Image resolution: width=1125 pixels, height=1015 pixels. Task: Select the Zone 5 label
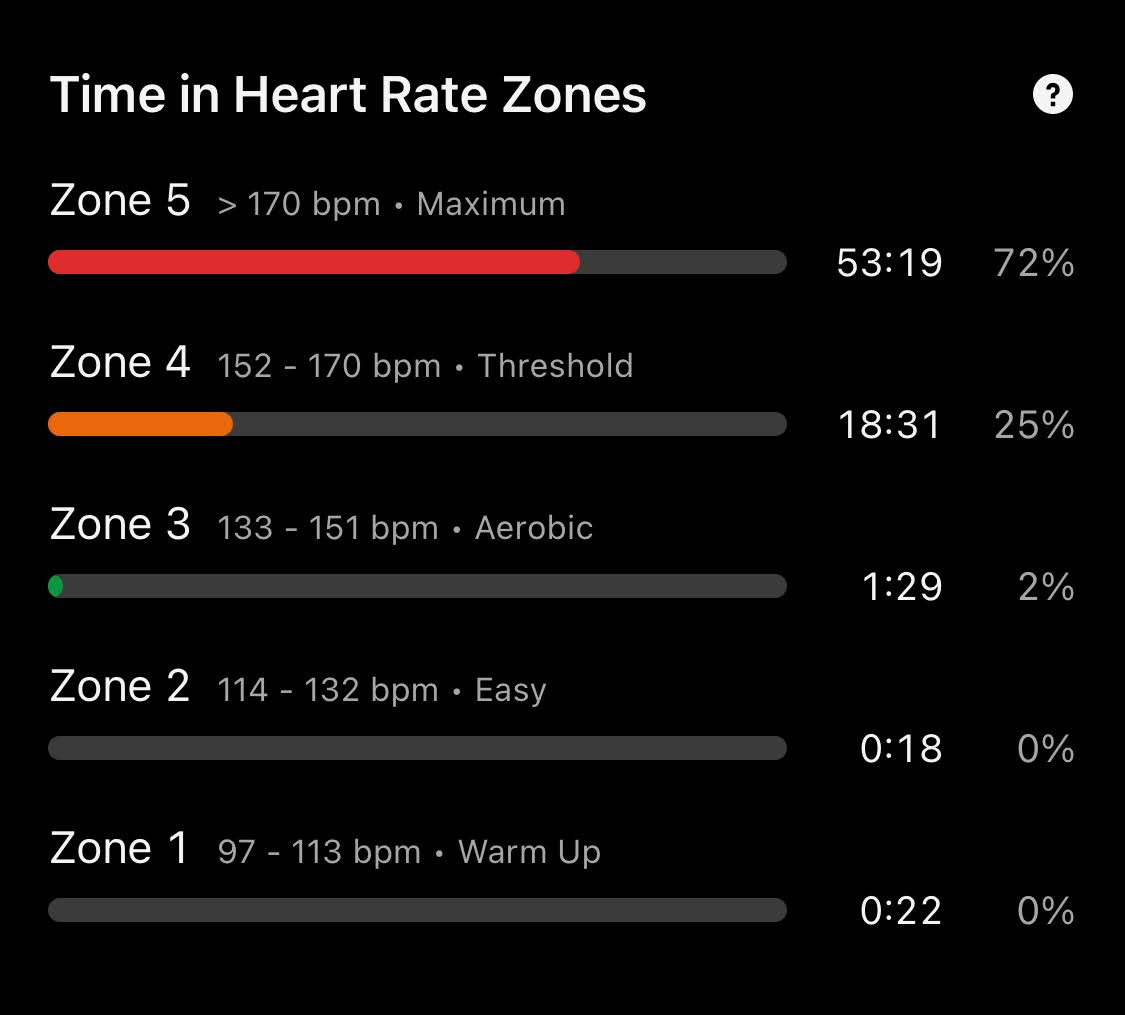(120, 200)
